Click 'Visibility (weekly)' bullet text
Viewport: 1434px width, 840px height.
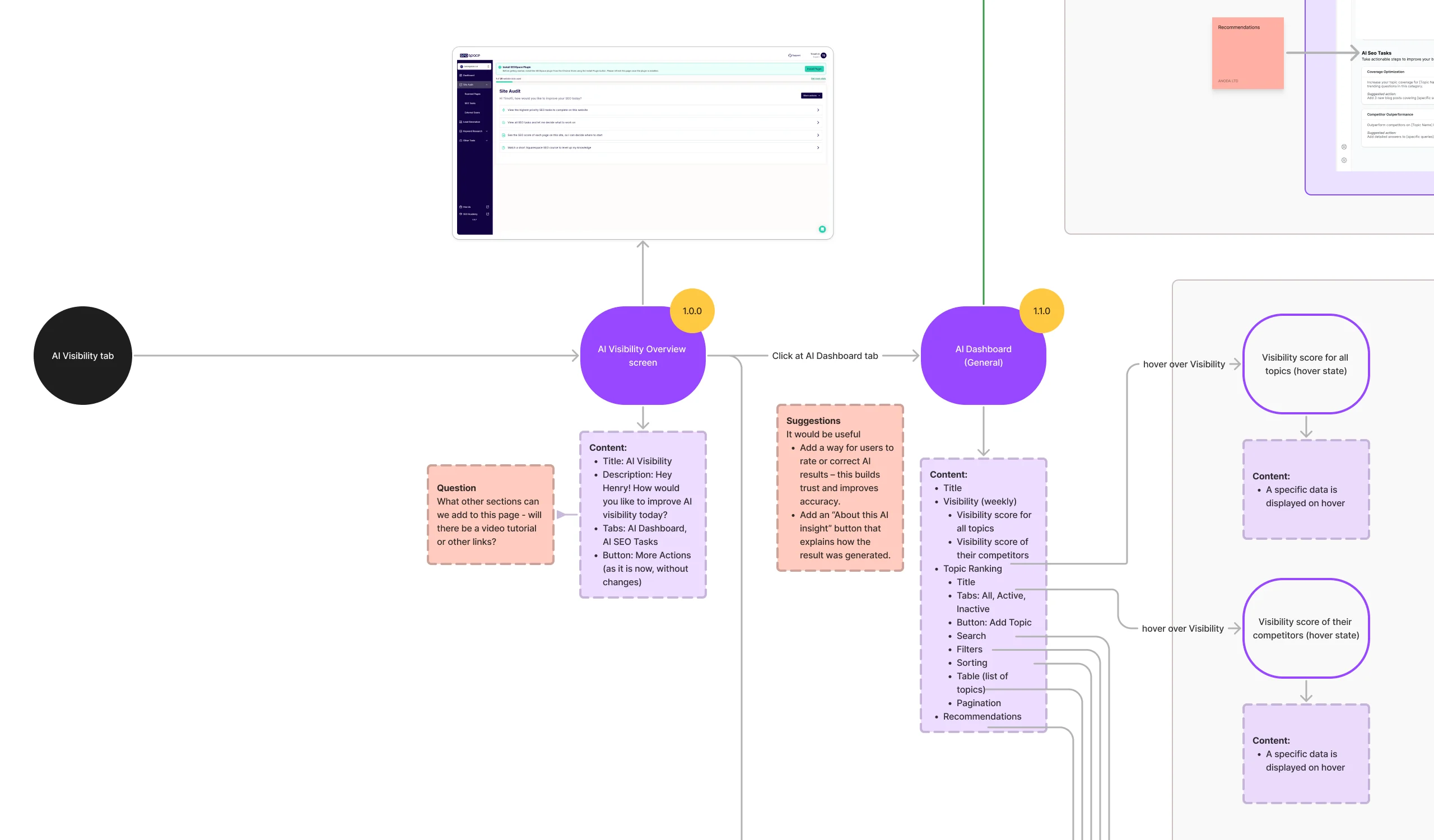pos(979,502)
